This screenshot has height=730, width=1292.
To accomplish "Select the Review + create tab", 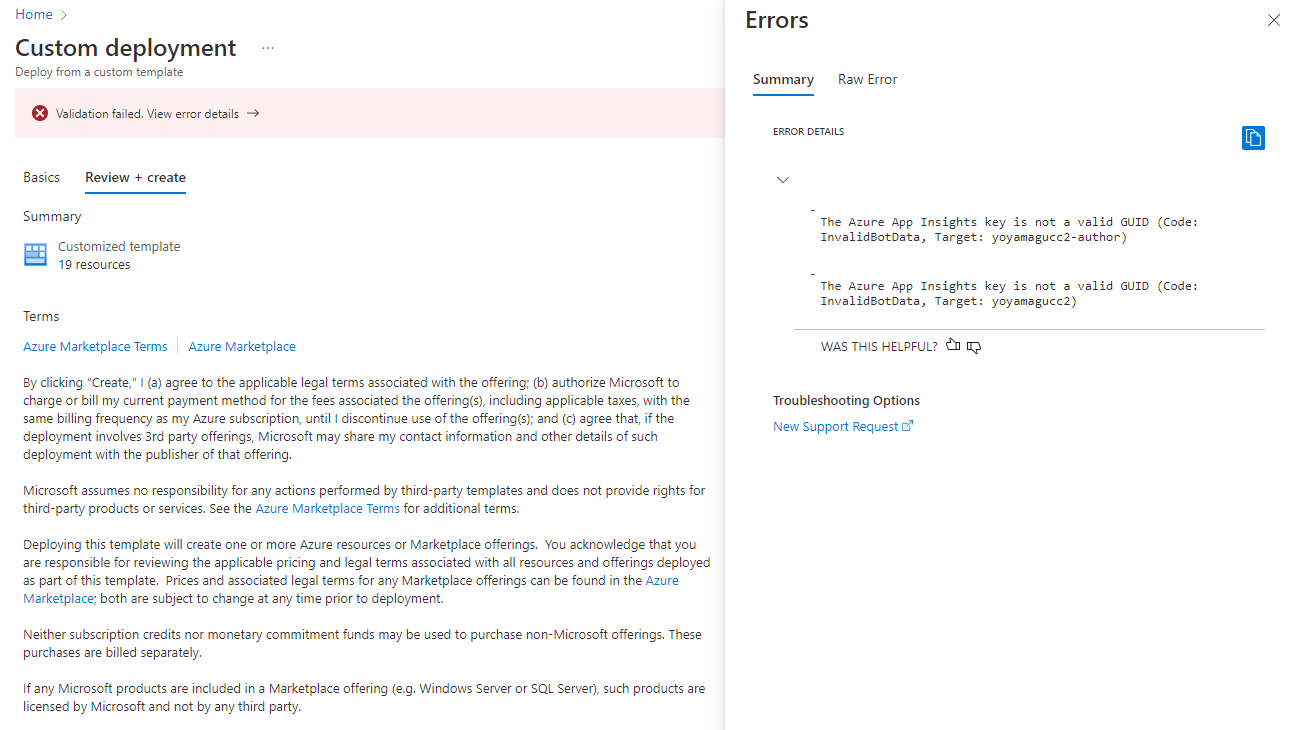I will 135,177.
